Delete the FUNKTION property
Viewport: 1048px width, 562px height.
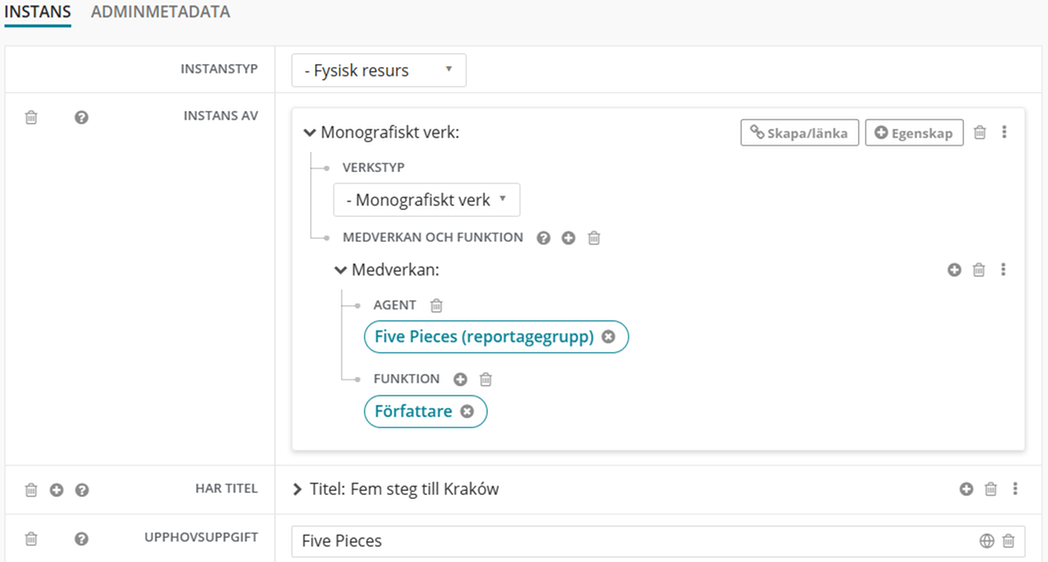(486, 380)
